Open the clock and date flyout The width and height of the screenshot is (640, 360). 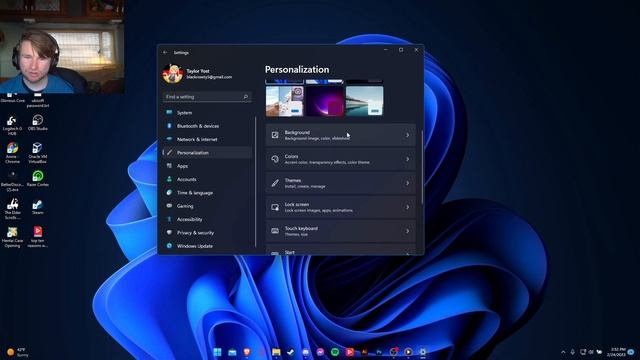point(616,352)
